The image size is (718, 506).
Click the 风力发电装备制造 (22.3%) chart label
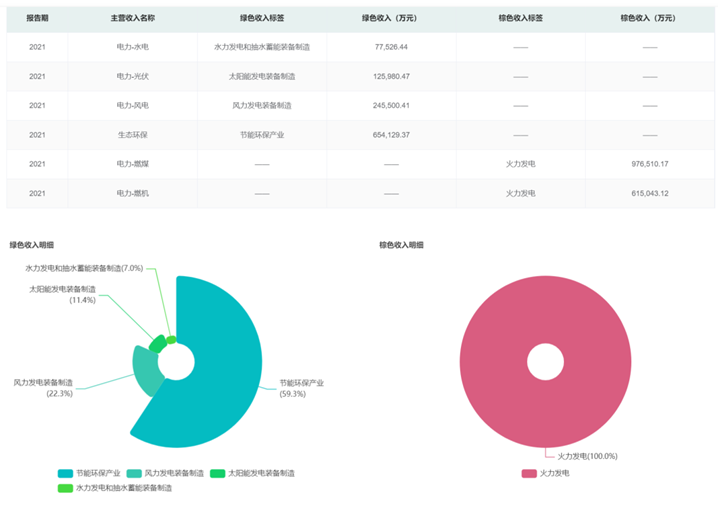(43, 388)
